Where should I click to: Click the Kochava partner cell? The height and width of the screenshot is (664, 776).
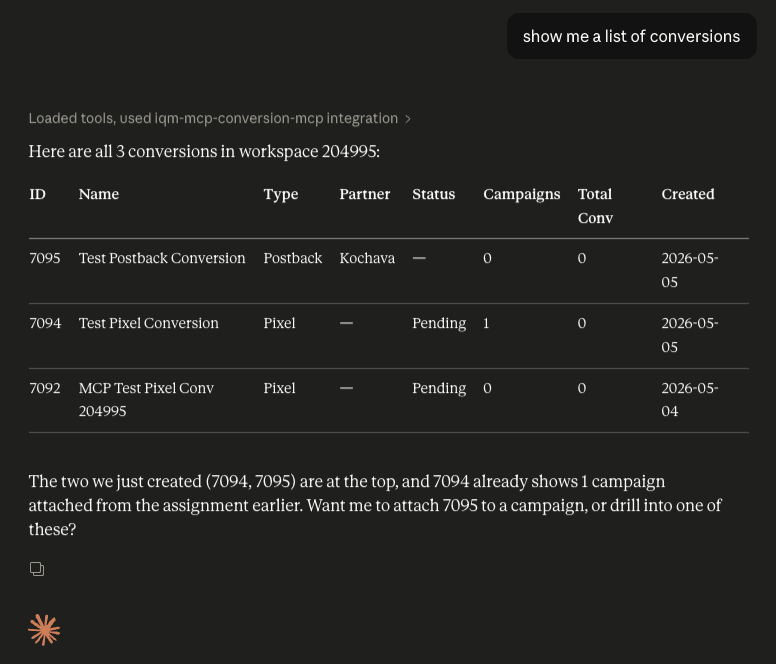click(367, 258)
